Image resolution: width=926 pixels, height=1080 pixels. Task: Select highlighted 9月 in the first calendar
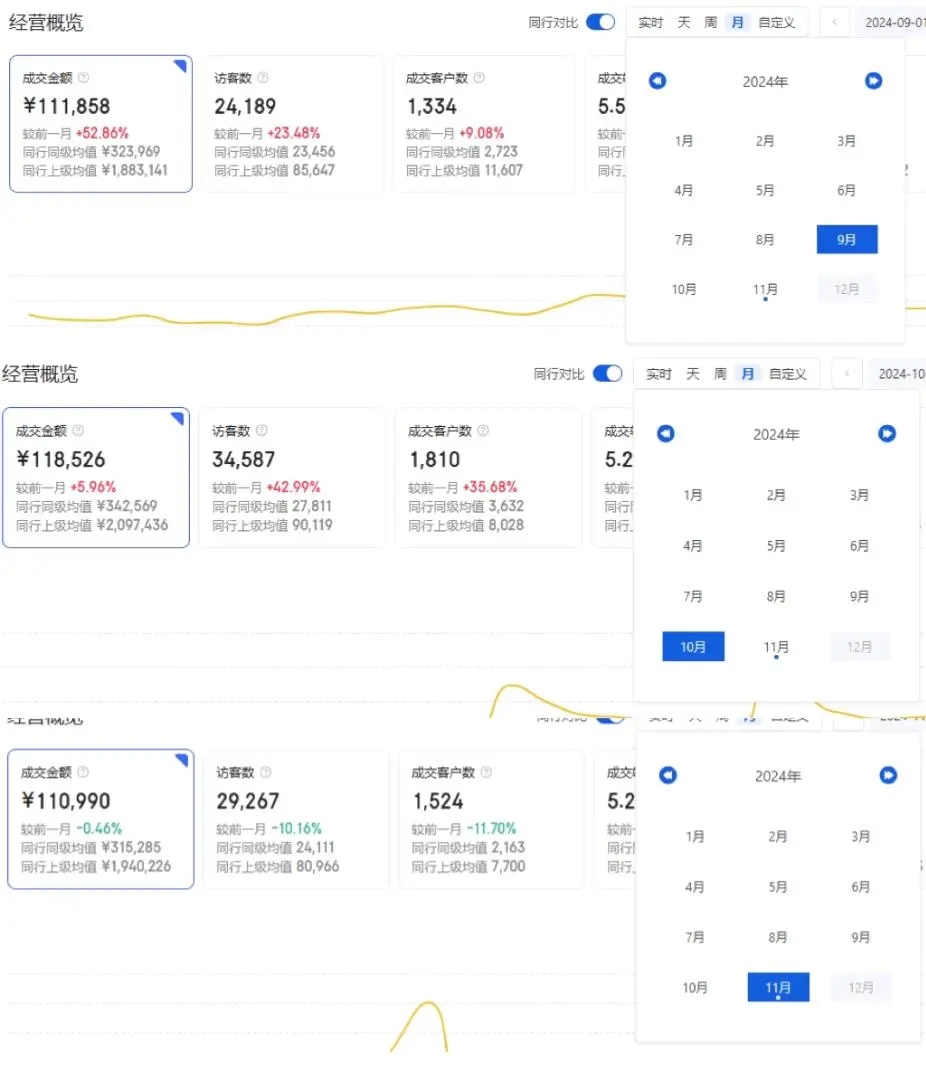(x=847, y=239)
